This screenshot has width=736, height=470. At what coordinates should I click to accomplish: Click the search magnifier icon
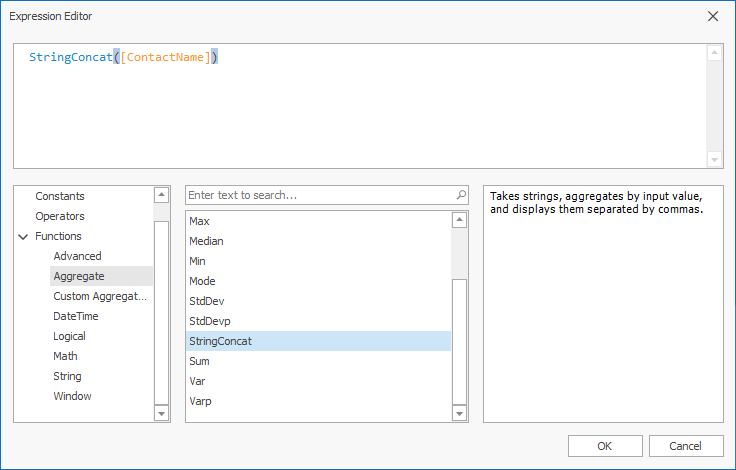click(461, 195)
